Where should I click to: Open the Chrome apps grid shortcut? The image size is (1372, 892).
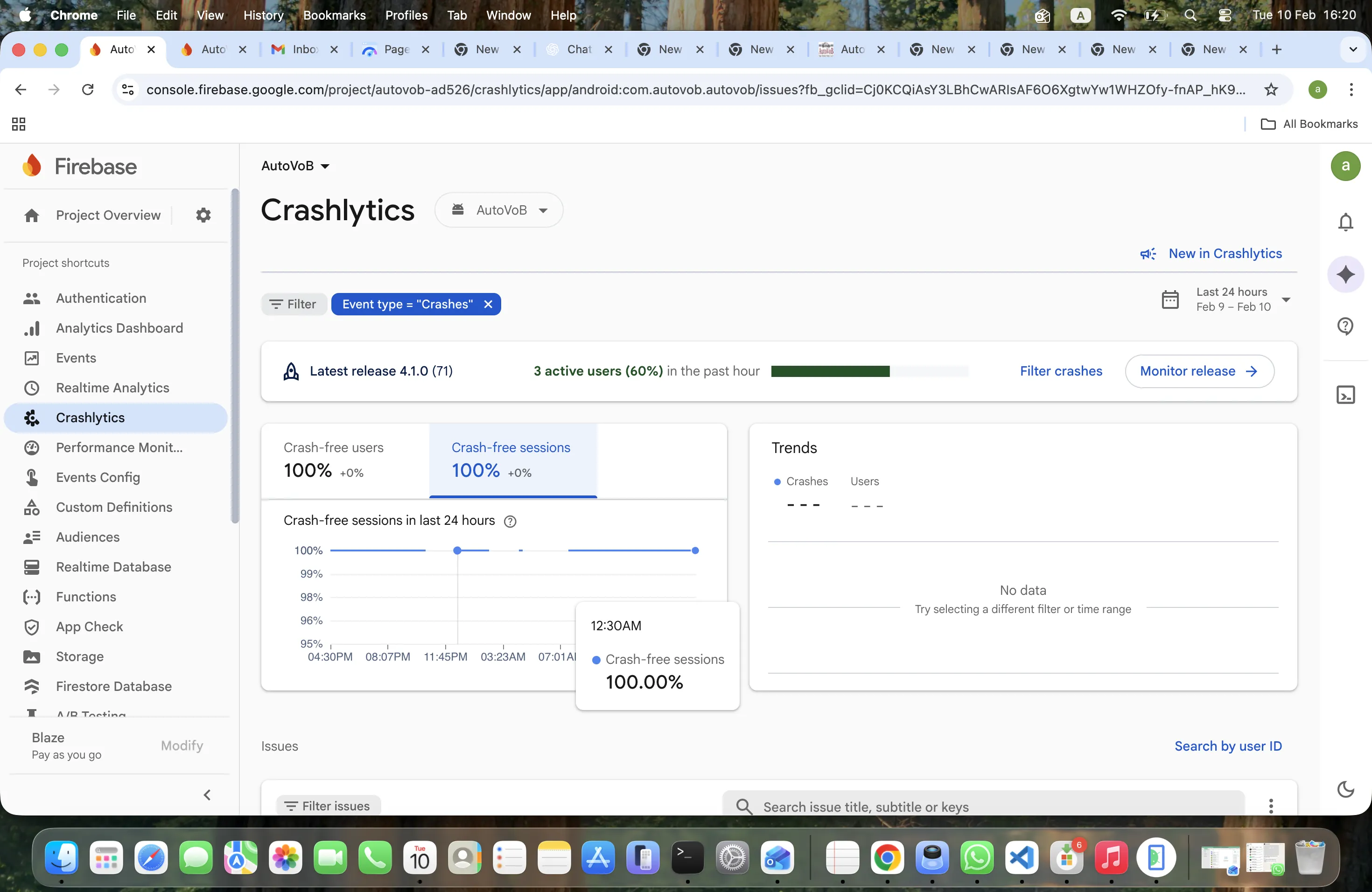click(19, 124)
